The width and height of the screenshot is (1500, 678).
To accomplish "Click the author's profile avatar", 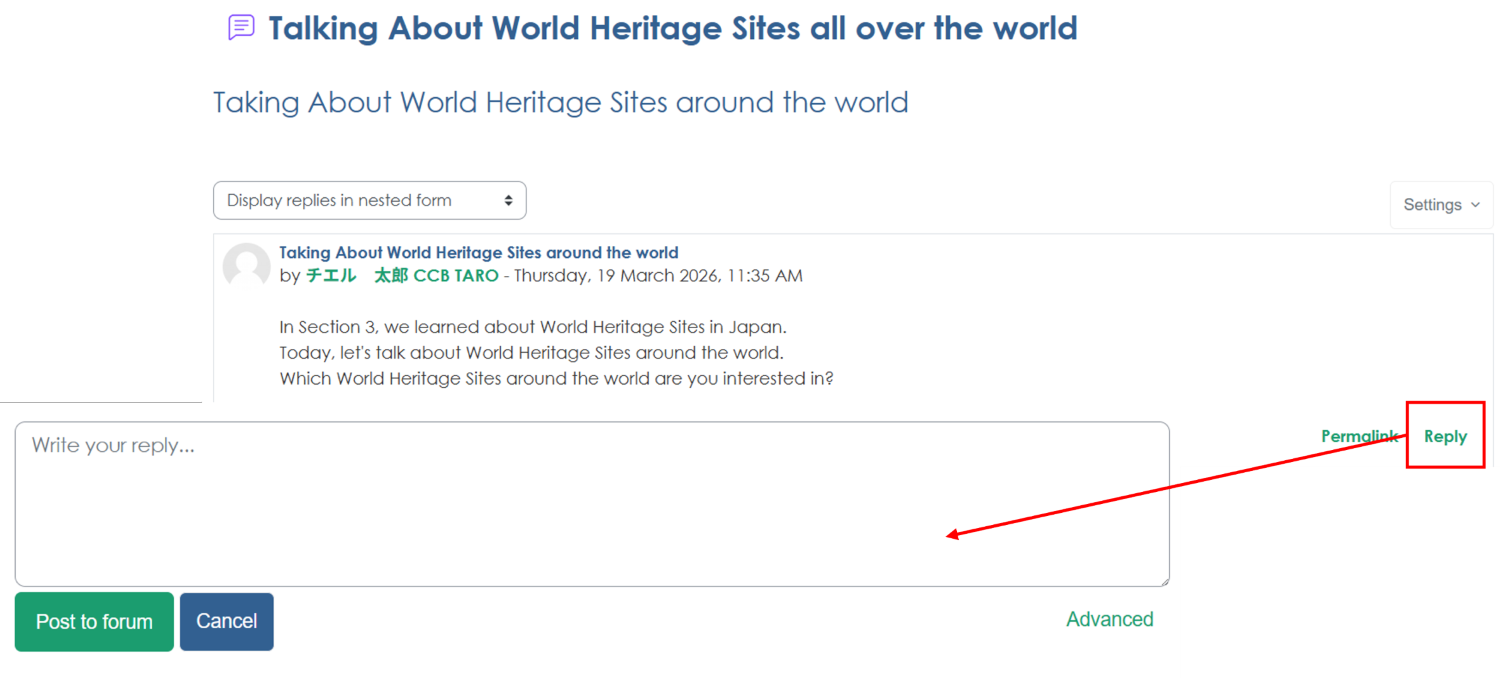I will pyautogui.click(x=246, y=266).
